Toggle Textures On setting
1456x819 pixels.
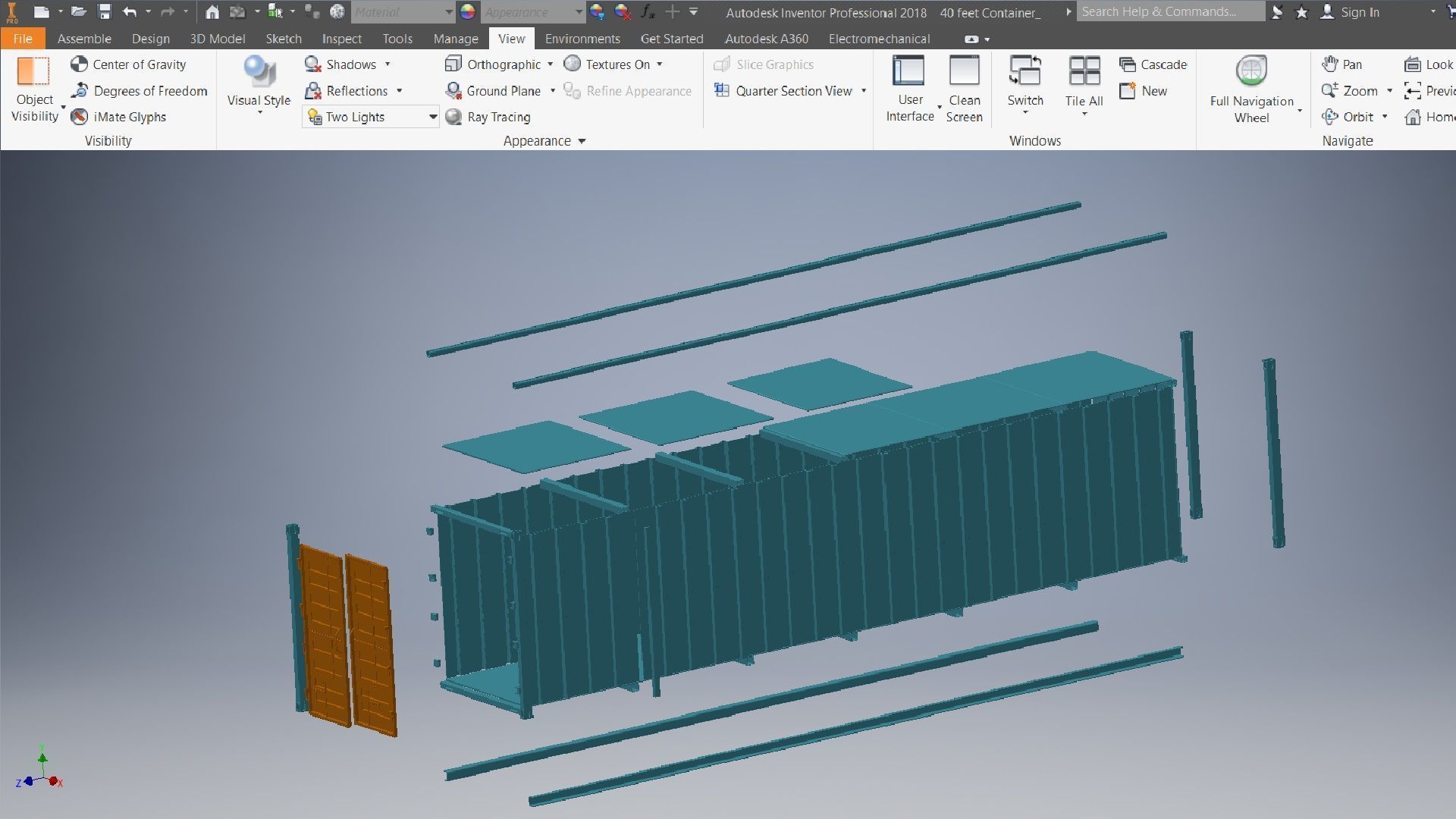[607, 64]
